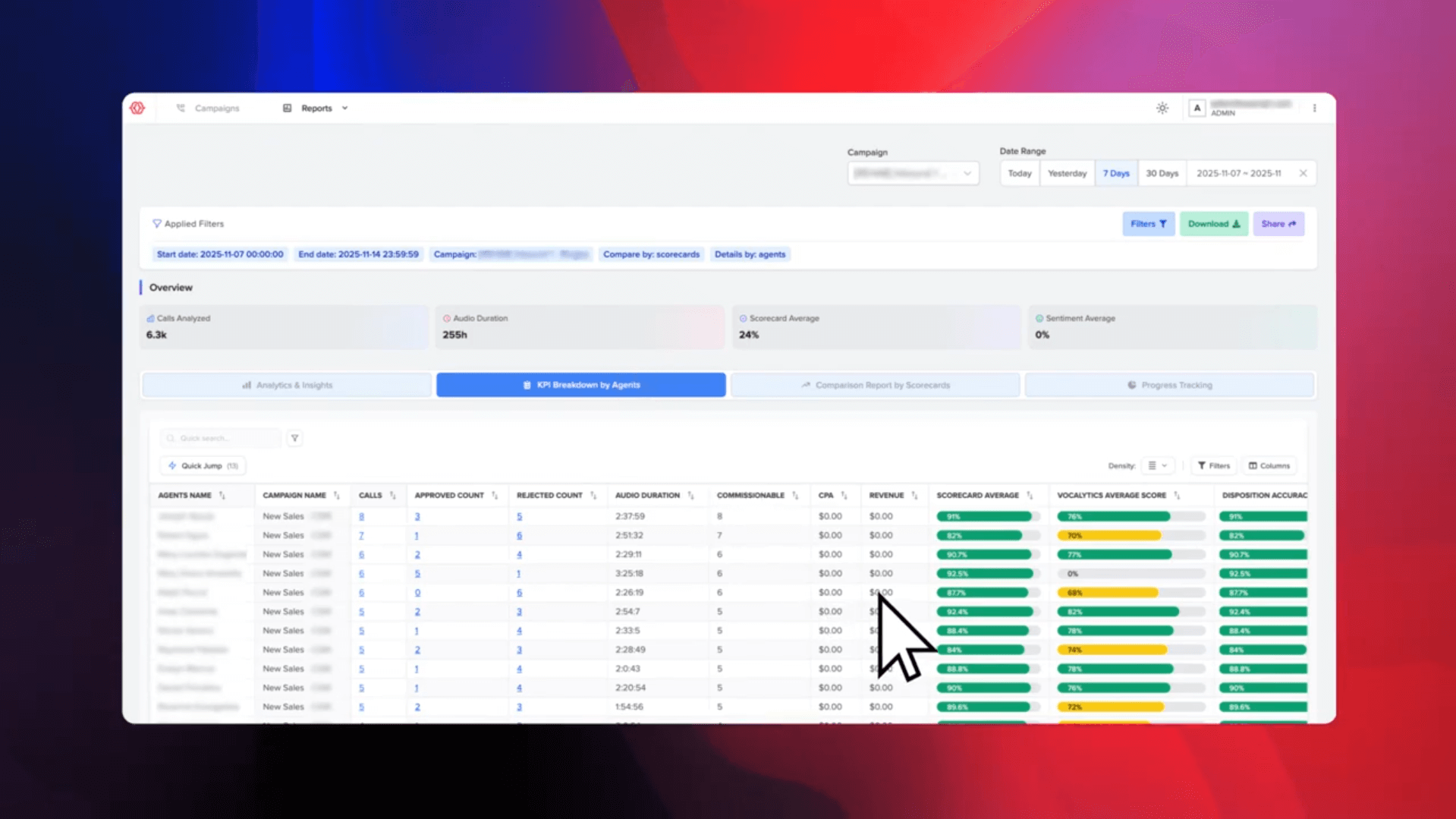Screen dimensions: 1456x819
Task: Select the 7 Days date range
Action: [x=1115, y=173]
